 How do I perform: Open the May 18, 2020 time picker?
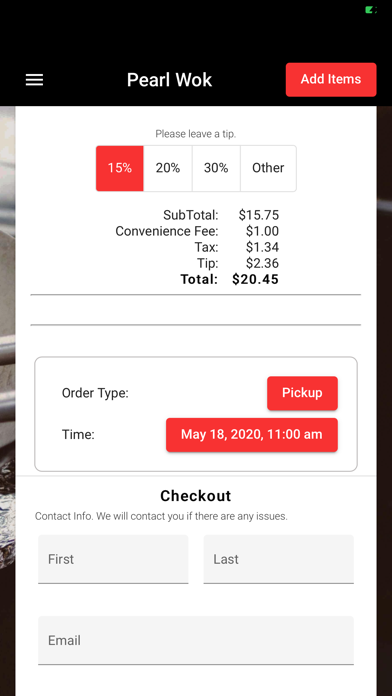coord(252,435)
